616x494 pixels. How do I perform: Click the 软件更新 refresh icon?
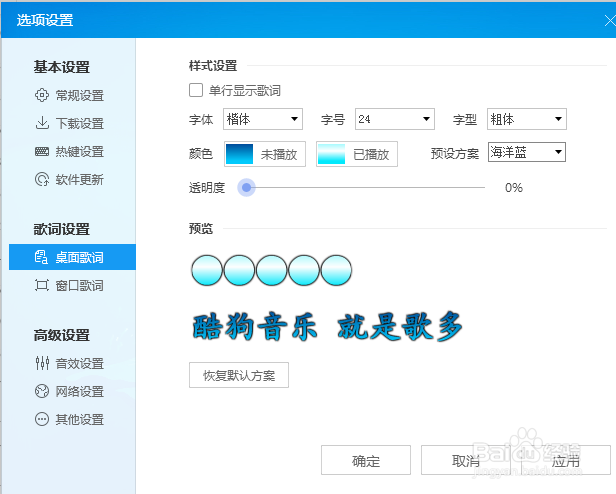[42, 179]
